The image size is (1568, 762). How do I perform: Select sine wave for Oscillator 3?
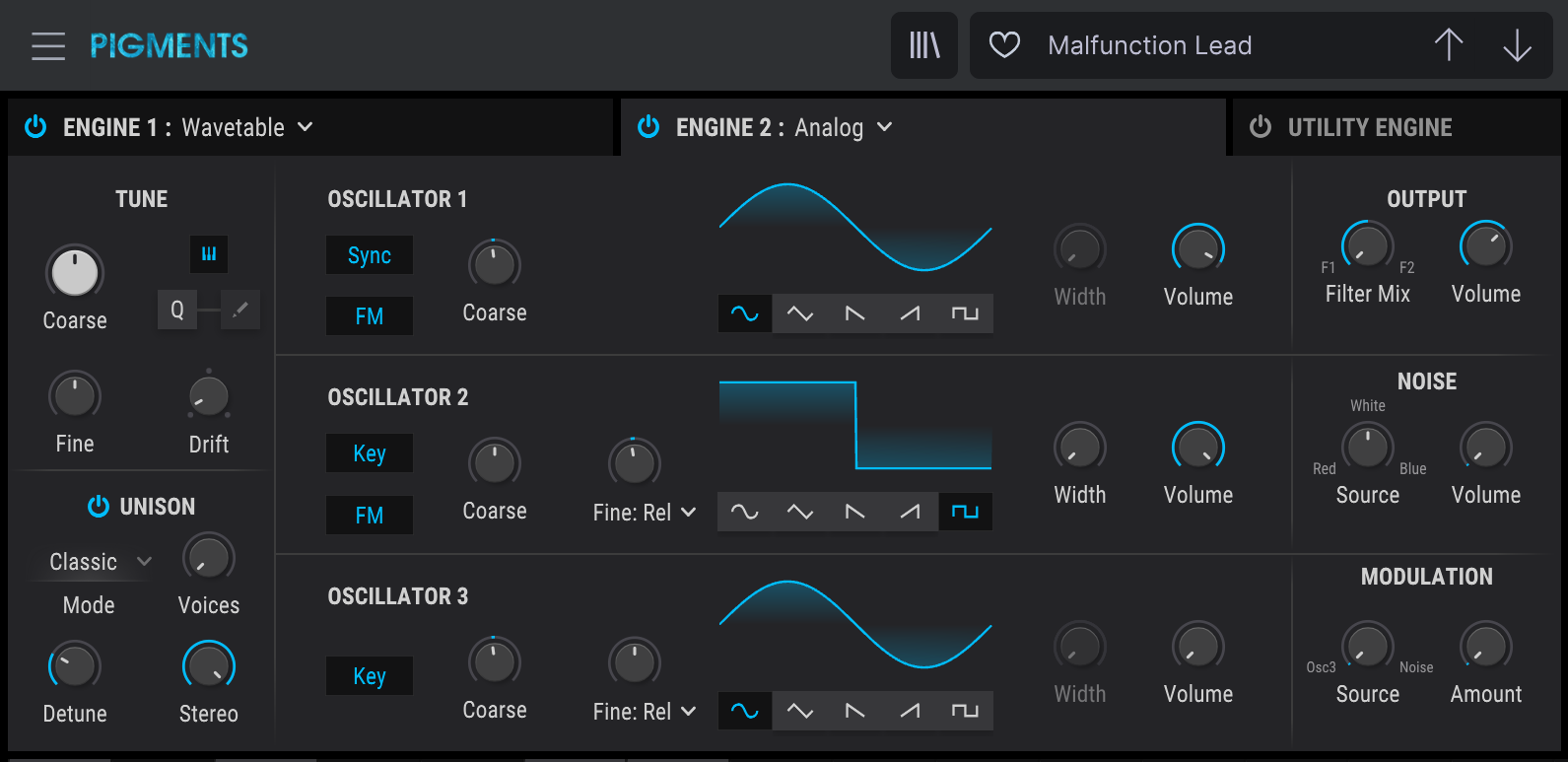point(745,711)
